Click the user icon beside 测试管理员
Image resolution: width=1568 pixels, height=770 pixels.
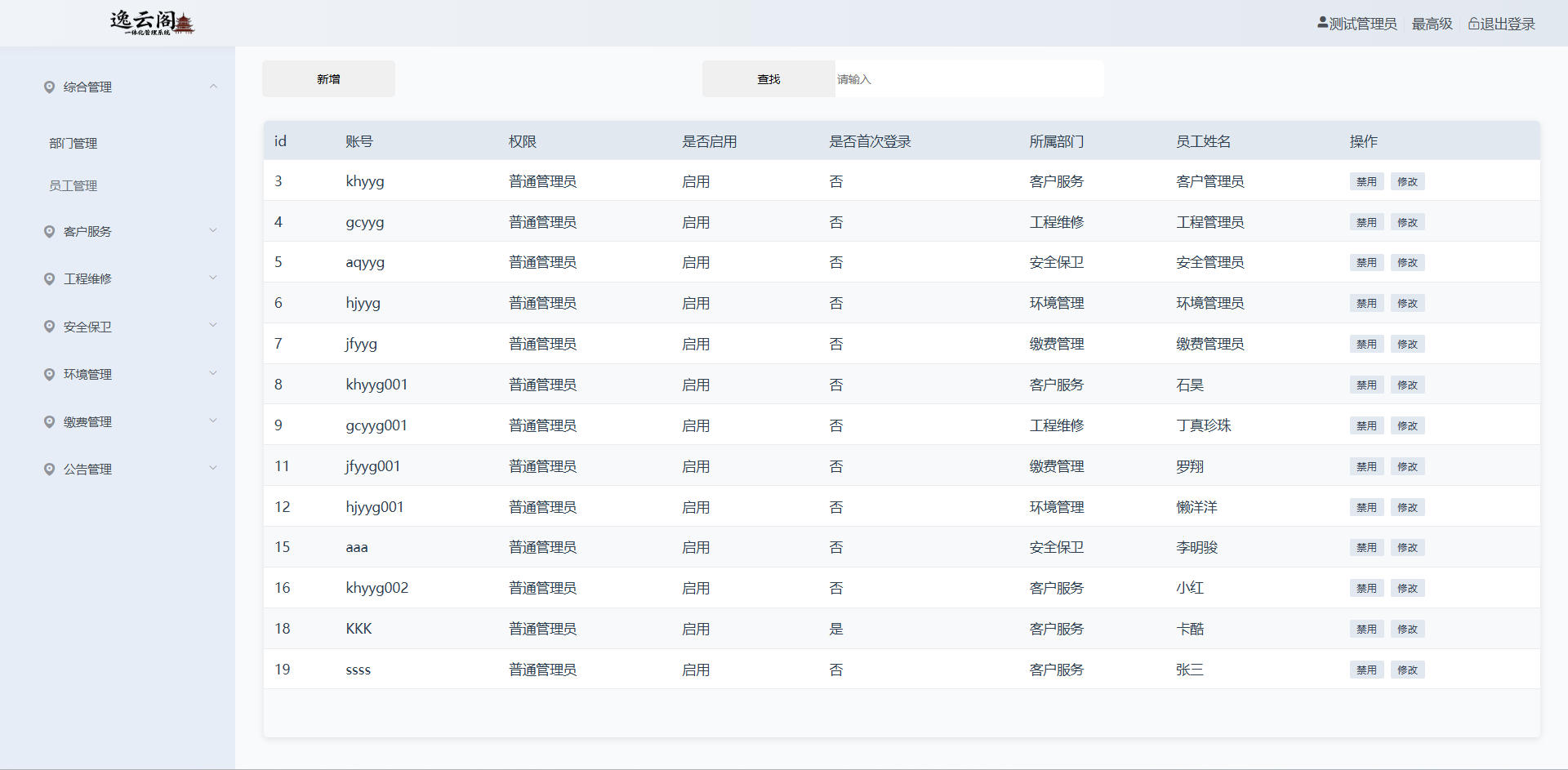pyautogui.click(x=1322, y=23)
